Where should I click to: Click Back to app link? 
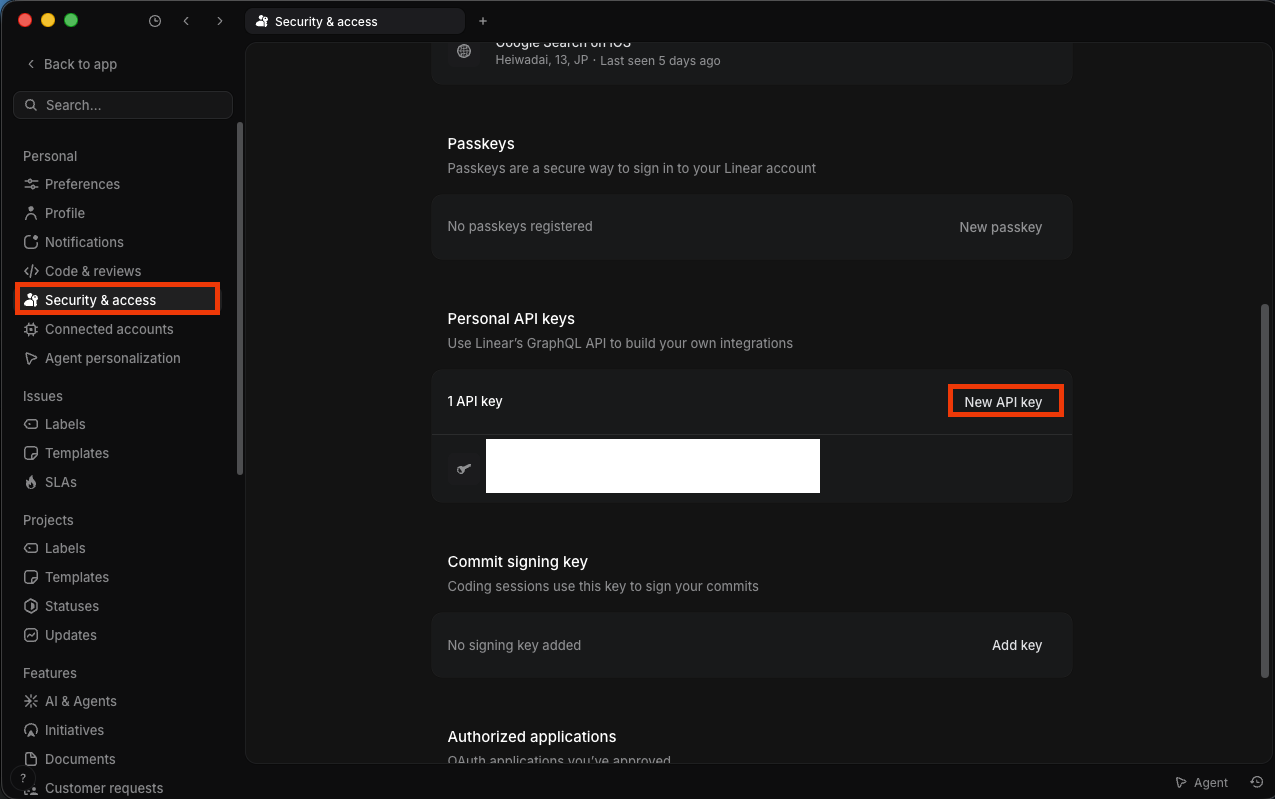pyautogui.click(x=71, y=64)
